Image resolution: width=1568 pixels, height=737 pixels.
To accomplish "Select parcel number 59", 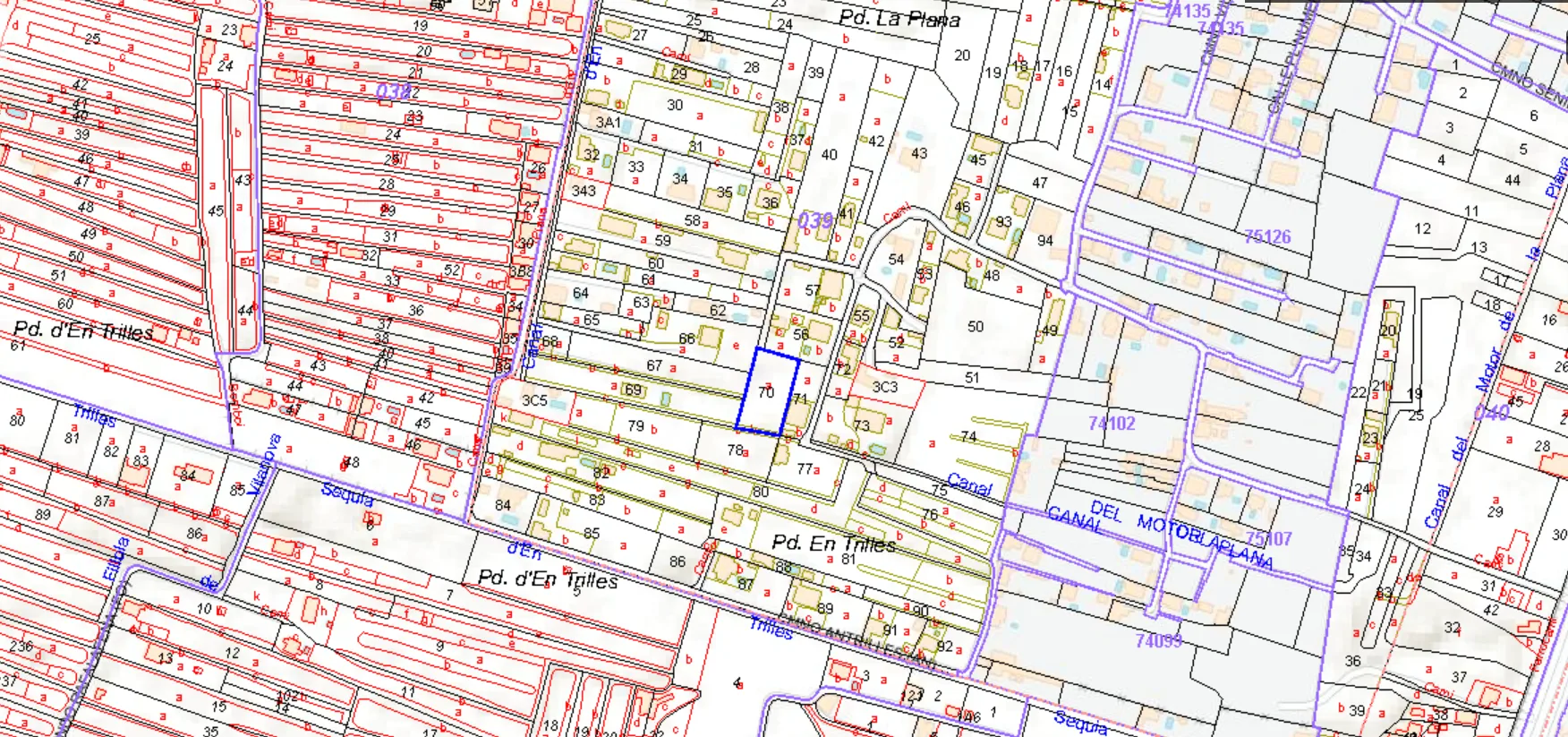I will click(x=662, y=240).
